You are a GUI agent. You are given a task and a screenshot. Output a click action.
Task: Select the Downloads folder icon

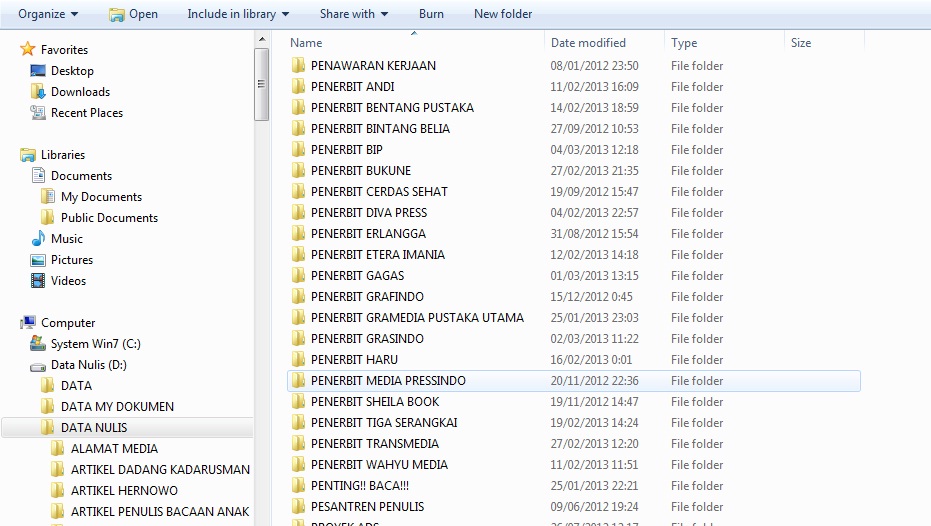click(x=38, y=92)
